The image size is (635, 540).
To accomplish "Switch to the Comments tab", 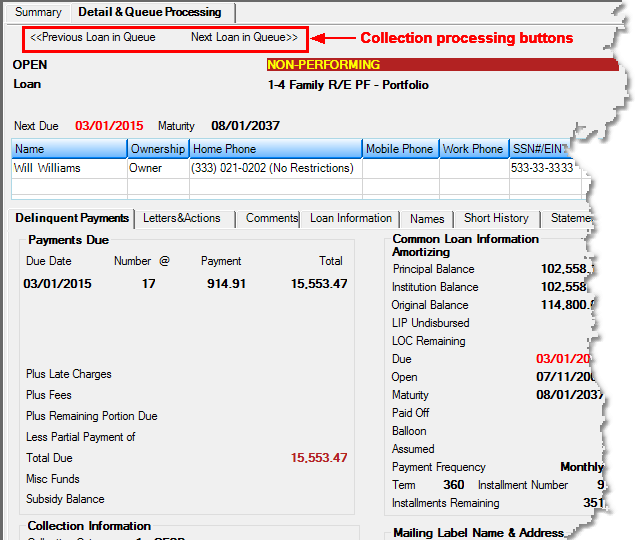I will pos(272,218).
